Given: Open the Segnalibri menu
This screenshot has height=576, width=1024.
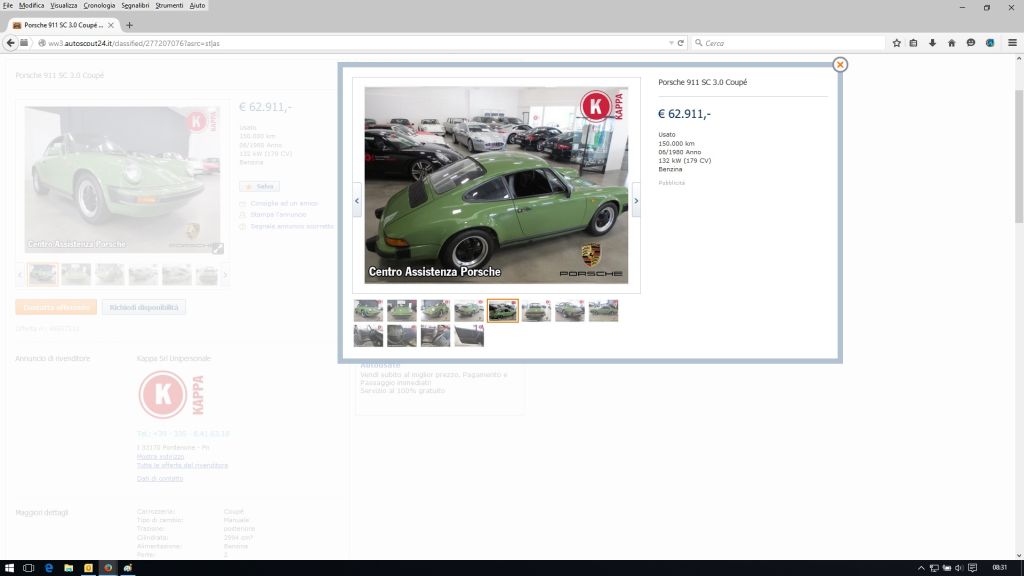Looking at the screenshot, I should click(x=135, y=5).
